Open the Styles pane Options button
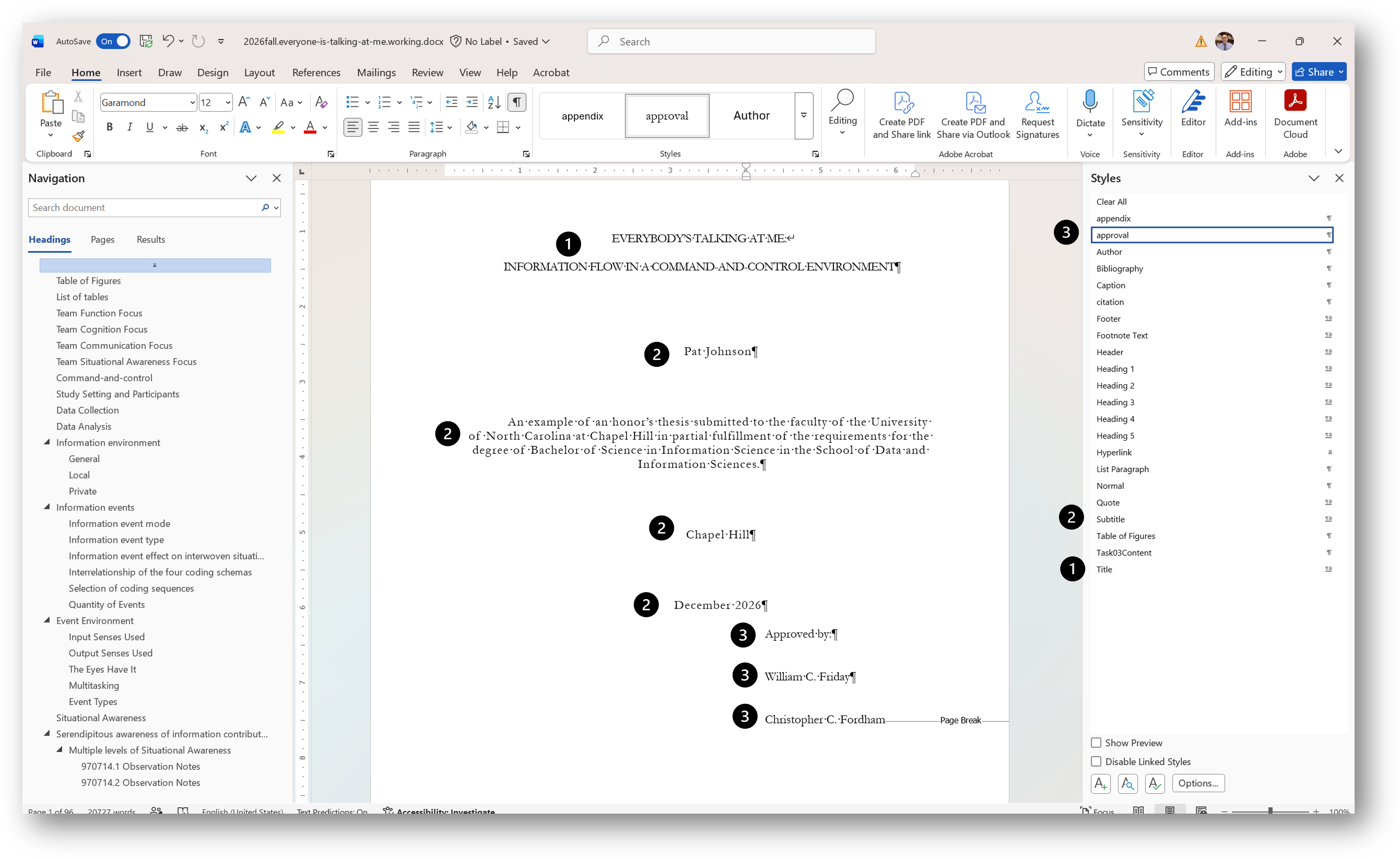 coord(1198,784)
